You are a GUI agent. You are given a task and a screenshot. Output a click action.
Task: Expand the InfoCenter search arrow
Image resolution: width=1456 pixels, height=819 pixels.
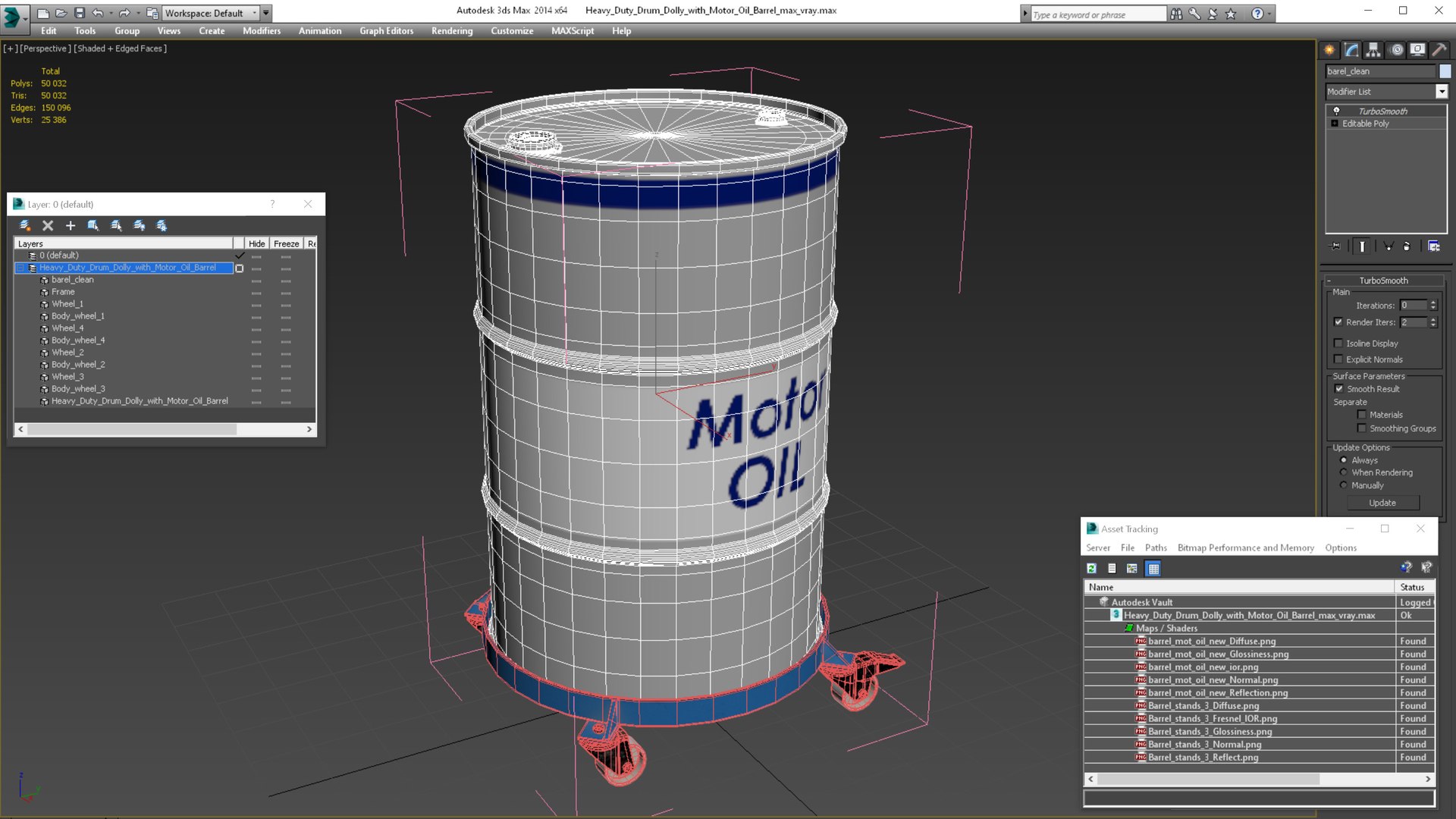pyautogui.click(x=1025, y=14)
